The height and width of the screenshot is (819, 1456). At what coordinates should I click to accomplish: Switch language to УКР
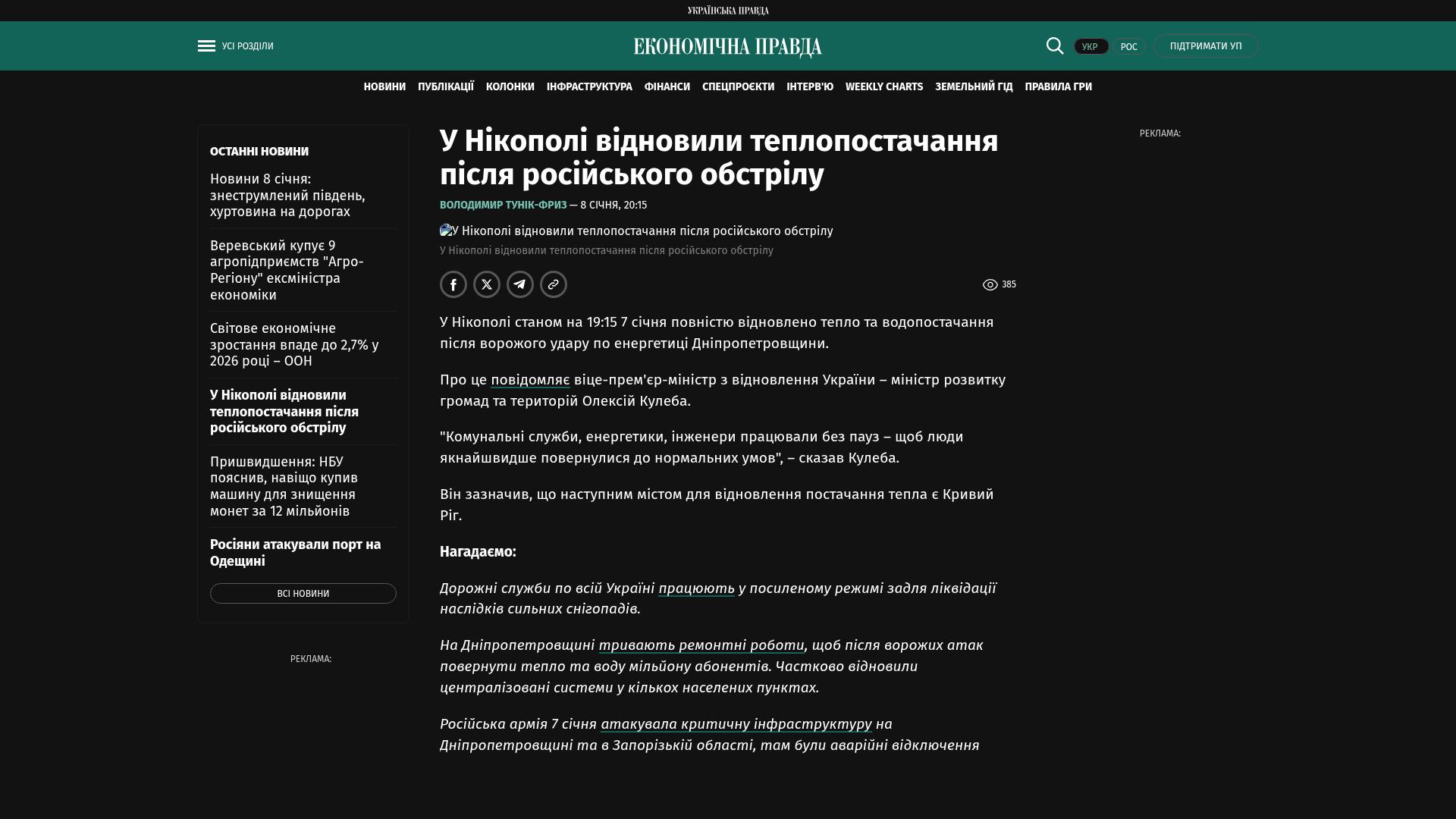pos(1090,47)
